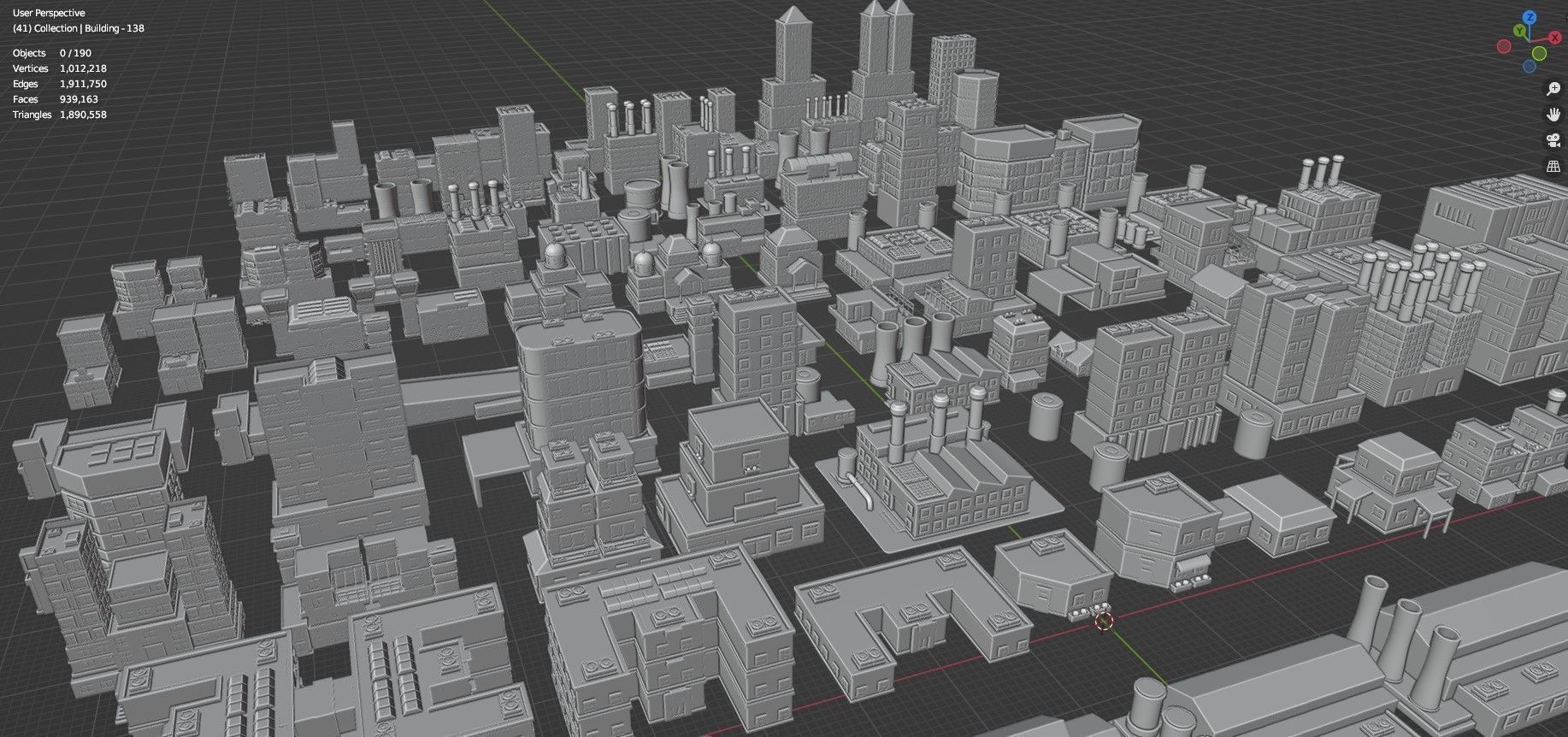Click the unlabeled negative X red gizmo circle
Viewport: 1568px width, 737px height.
click(x=1504, y=46)
